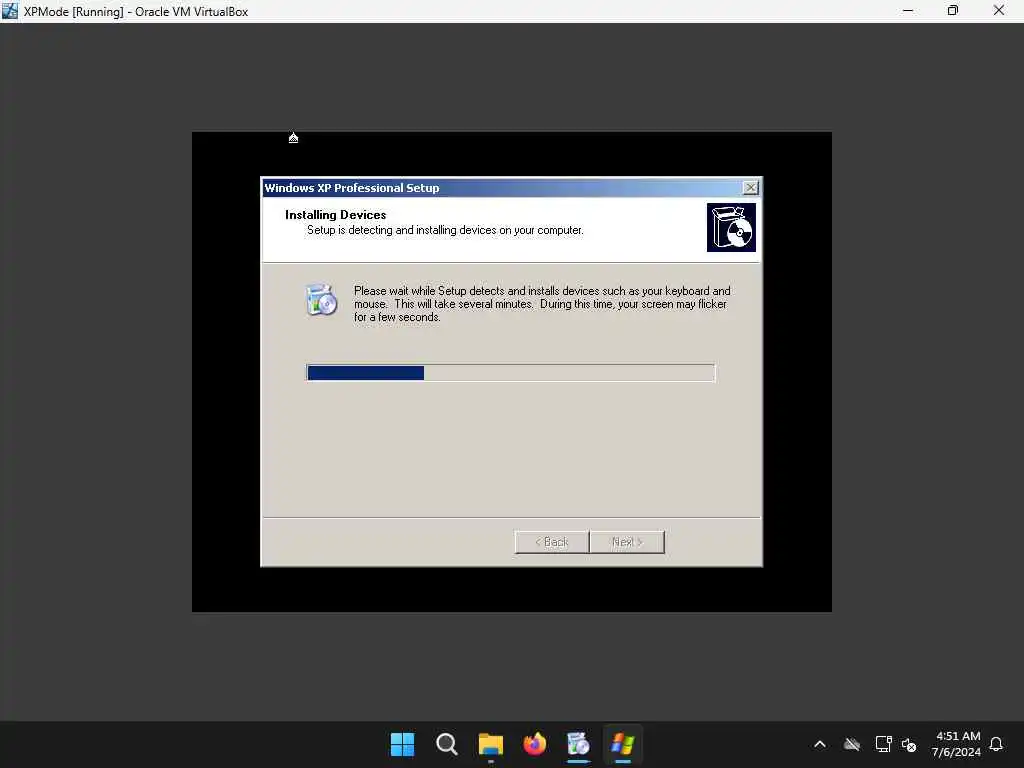Open File Explorer from the taskbar
This screenshot has width=1024, height=768.
coord(490,744)
